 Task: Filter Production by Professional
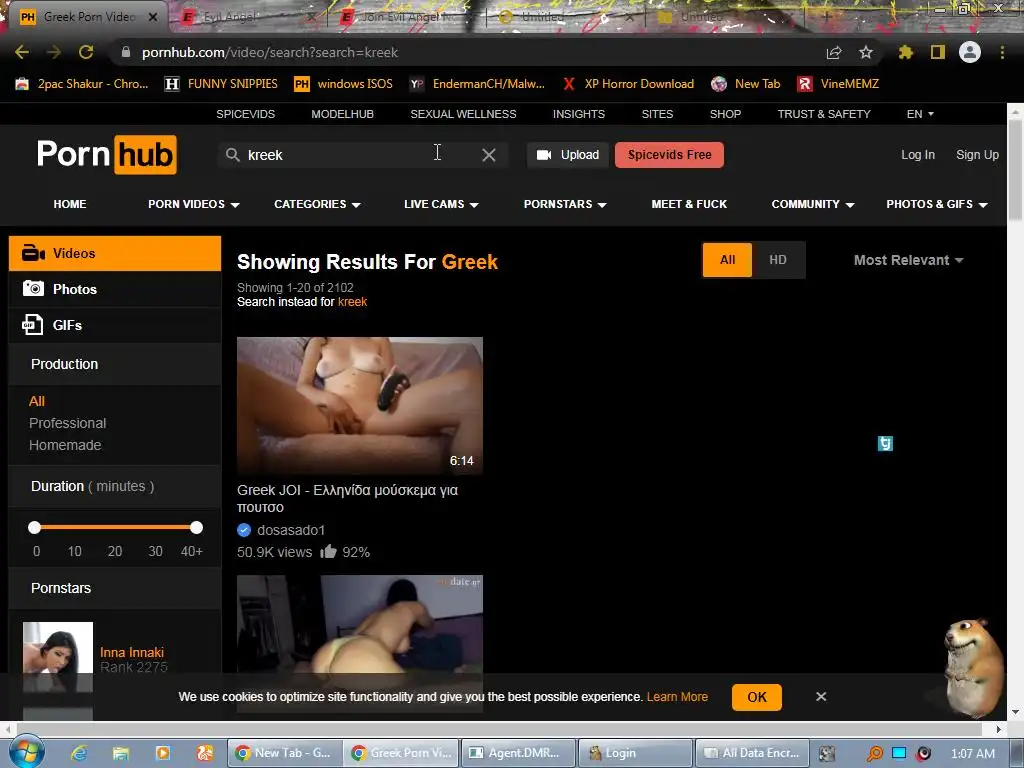tap(67, 423)
